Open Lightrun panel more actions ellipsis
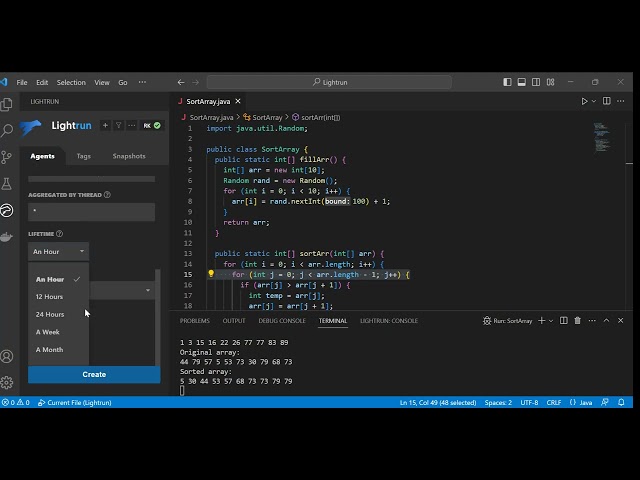 coord(131,125)
